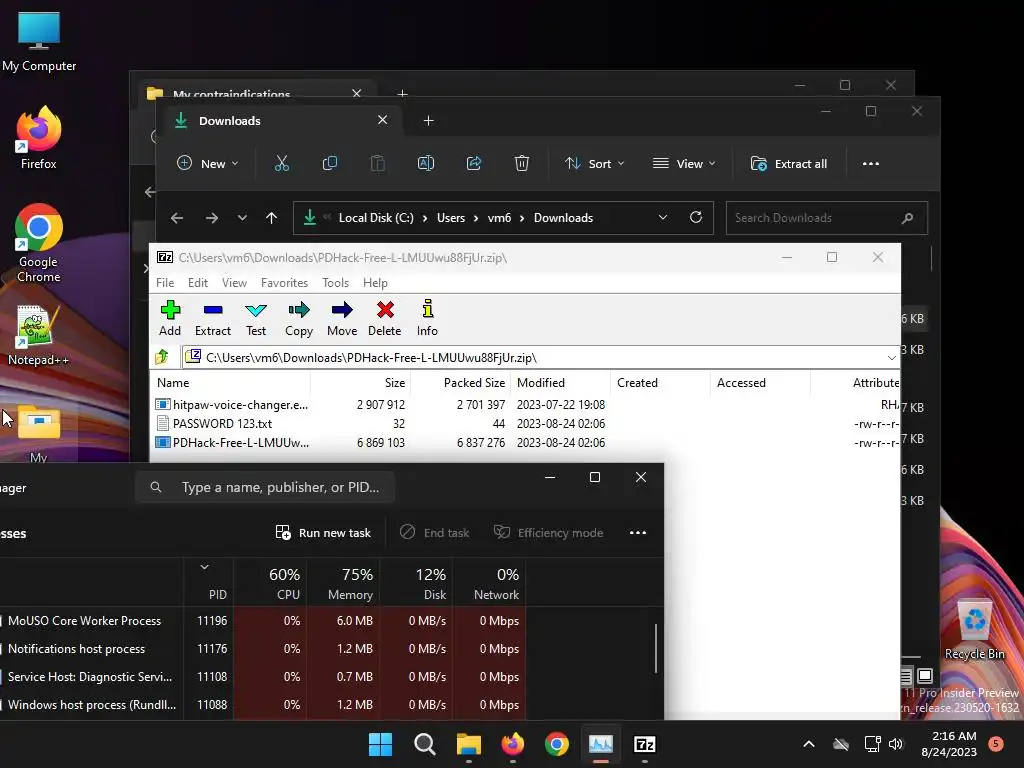The height and width of the screenshot is (768, 1024).
Task: Open the View dropdown in Explorer
Action: [x=684, y=163]
